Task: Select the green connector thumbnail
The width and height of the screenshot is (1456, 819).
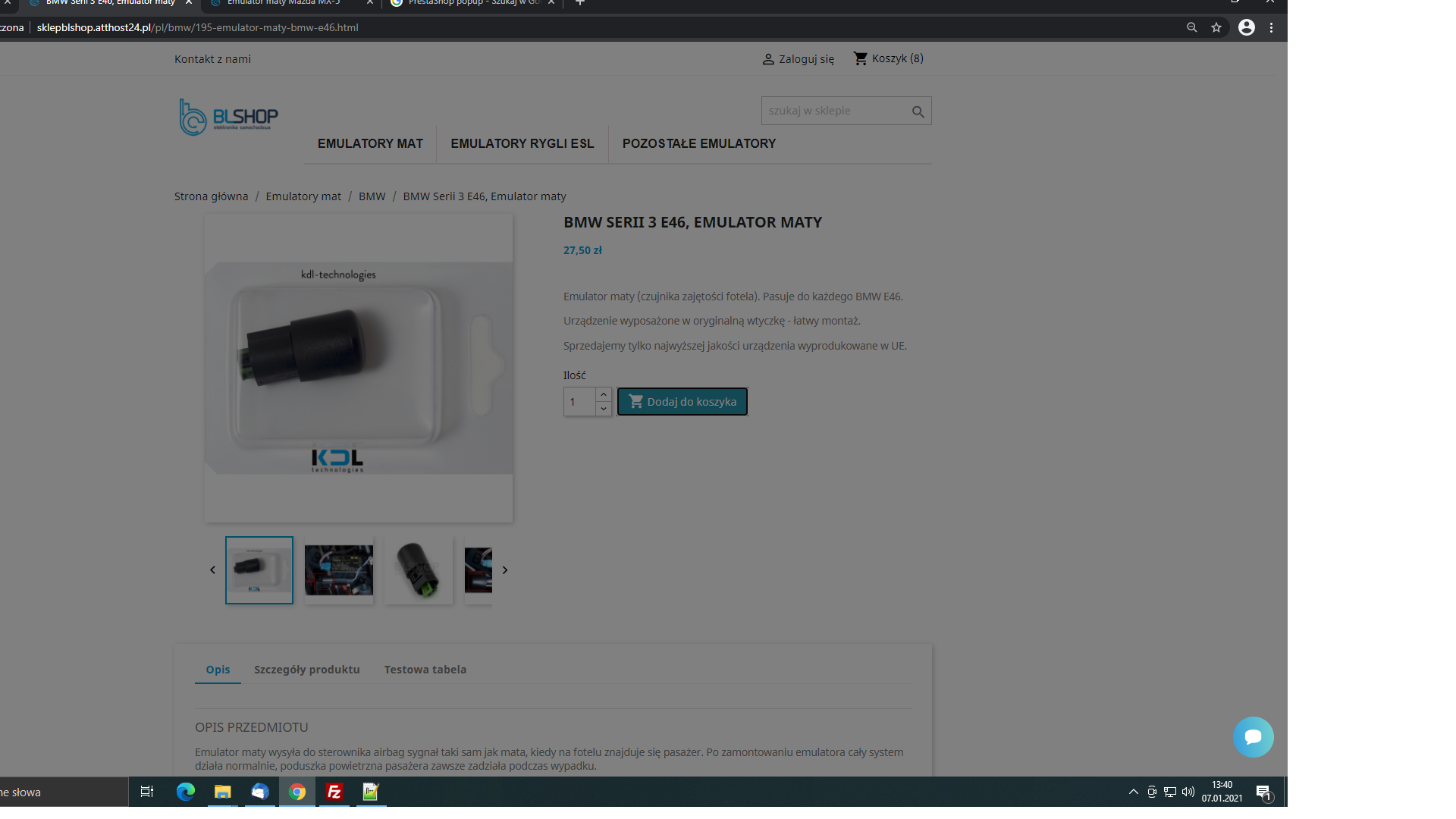Action: [418, 570]
